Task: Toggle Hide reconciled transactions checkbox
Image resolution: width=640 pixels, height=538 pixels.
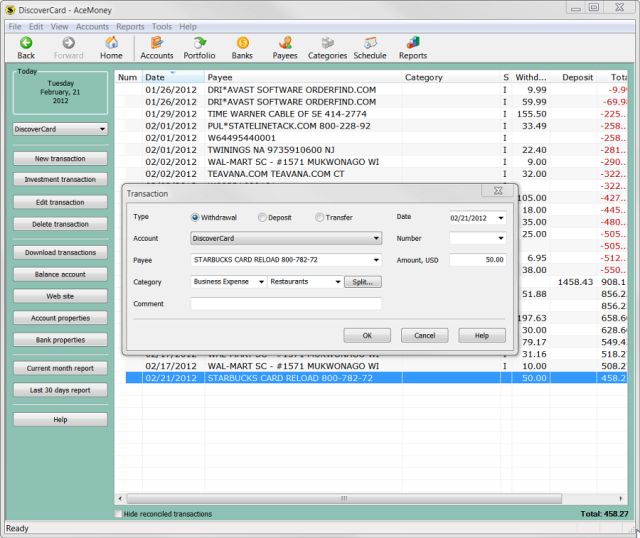Action: click(x=119, y=514)
